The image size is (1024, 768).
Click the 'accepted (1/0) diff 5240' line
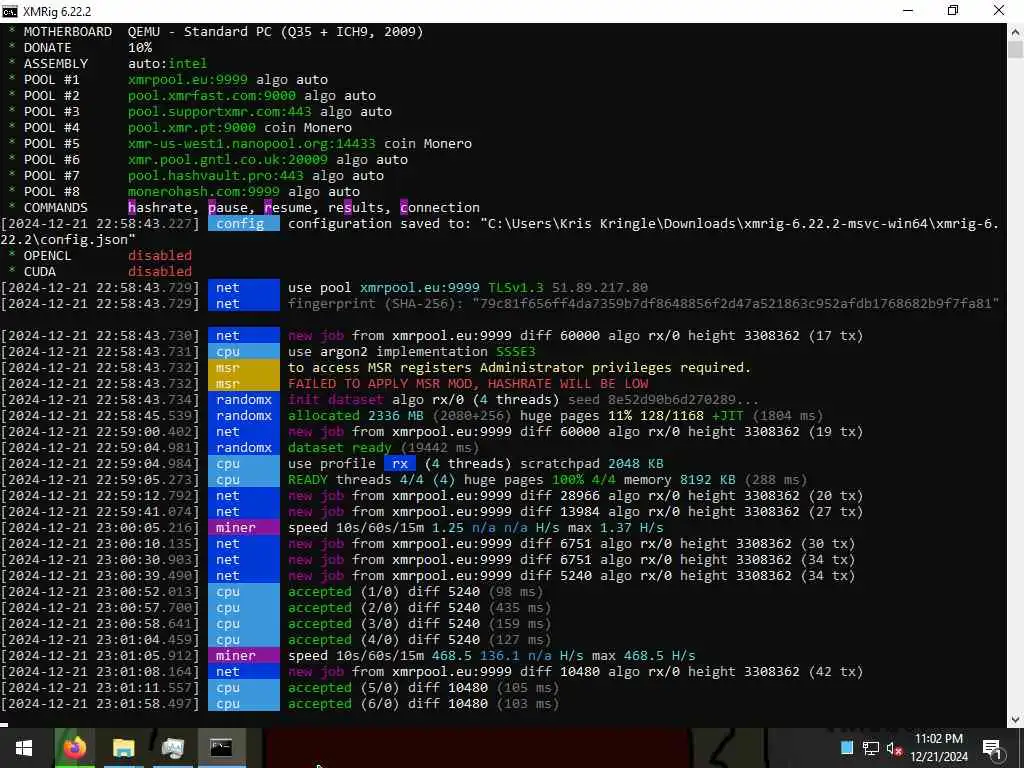pyautogui.click(x=415, y=592)
